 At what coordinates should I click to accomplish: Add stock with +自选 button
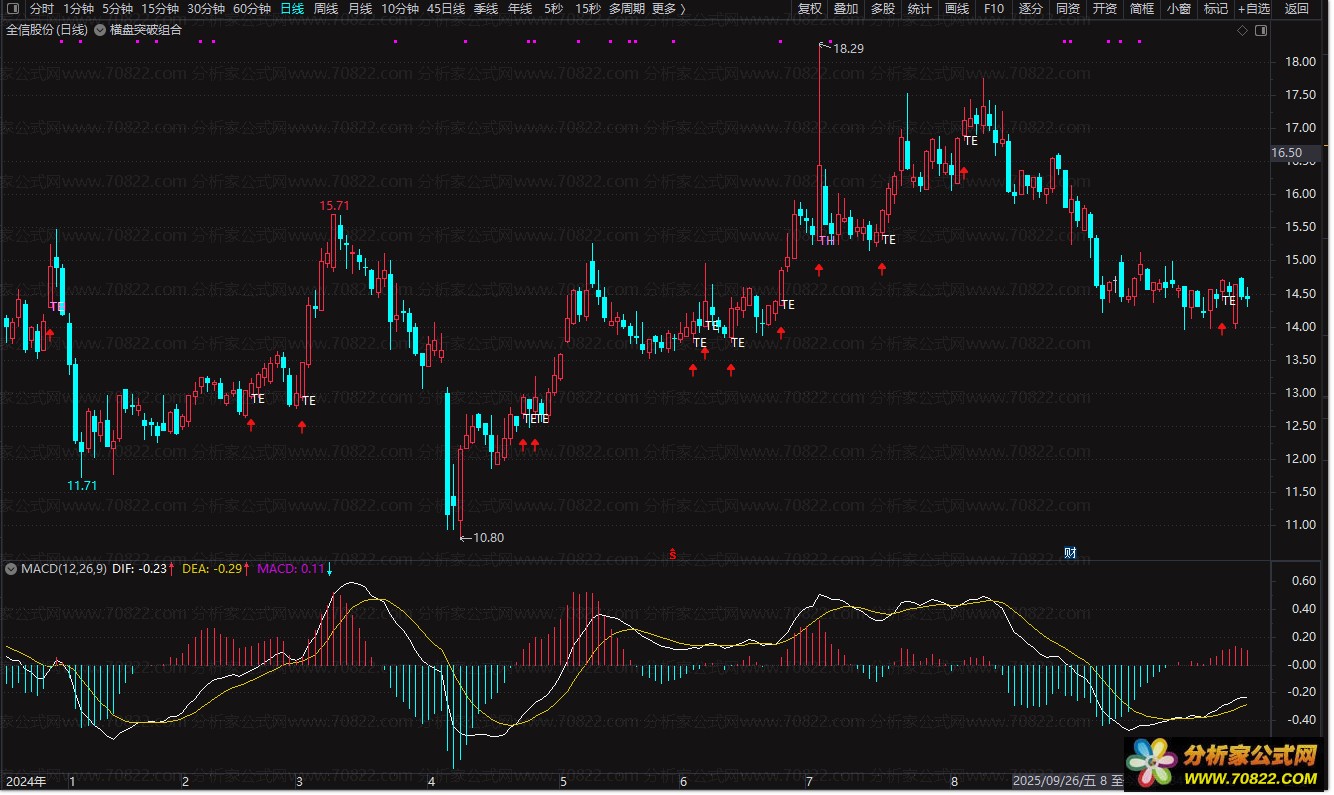click(x=1254, y=9)
